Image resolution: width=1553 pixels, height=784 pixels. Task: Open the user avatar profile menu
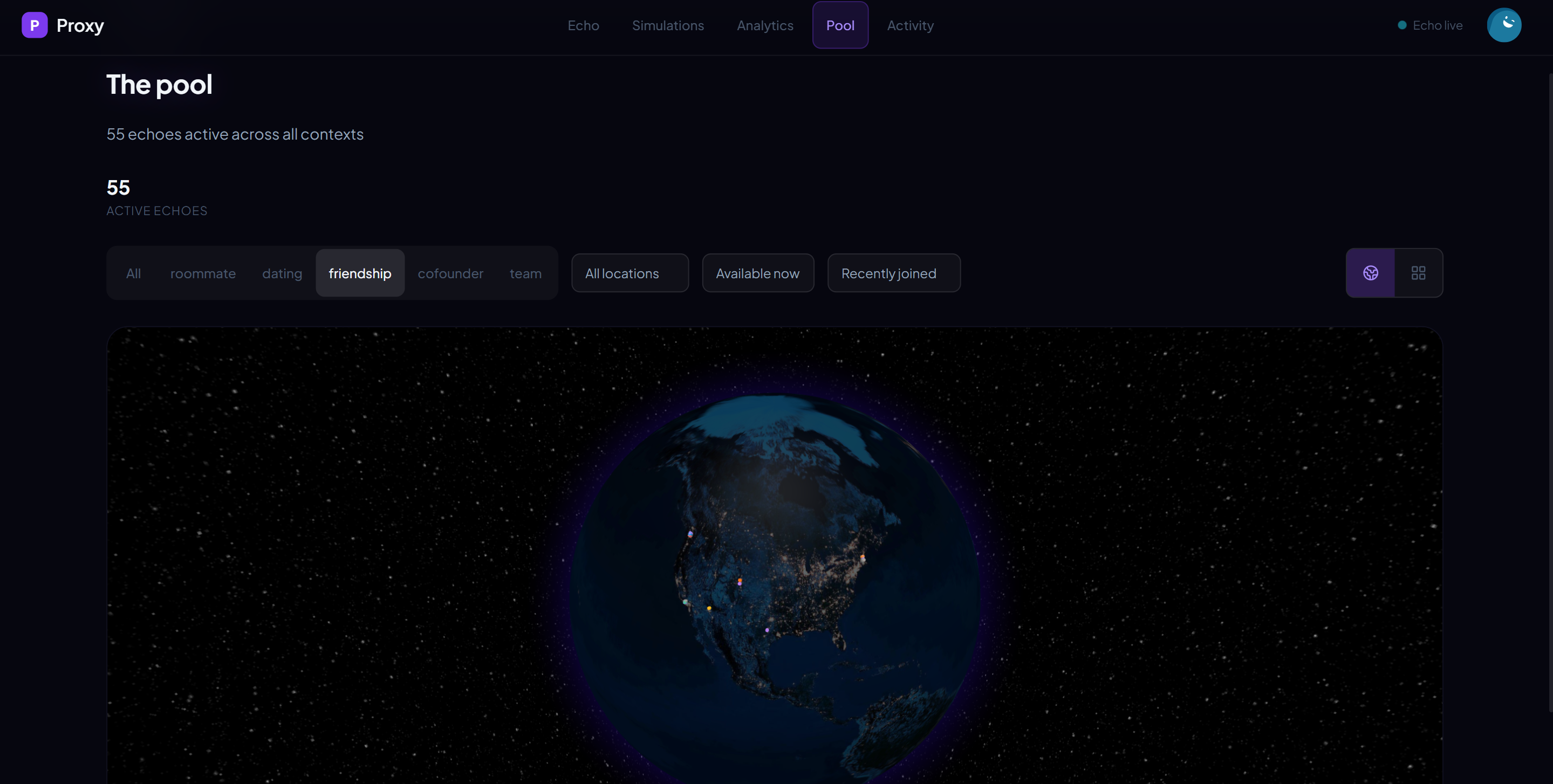click(1503, 25)
